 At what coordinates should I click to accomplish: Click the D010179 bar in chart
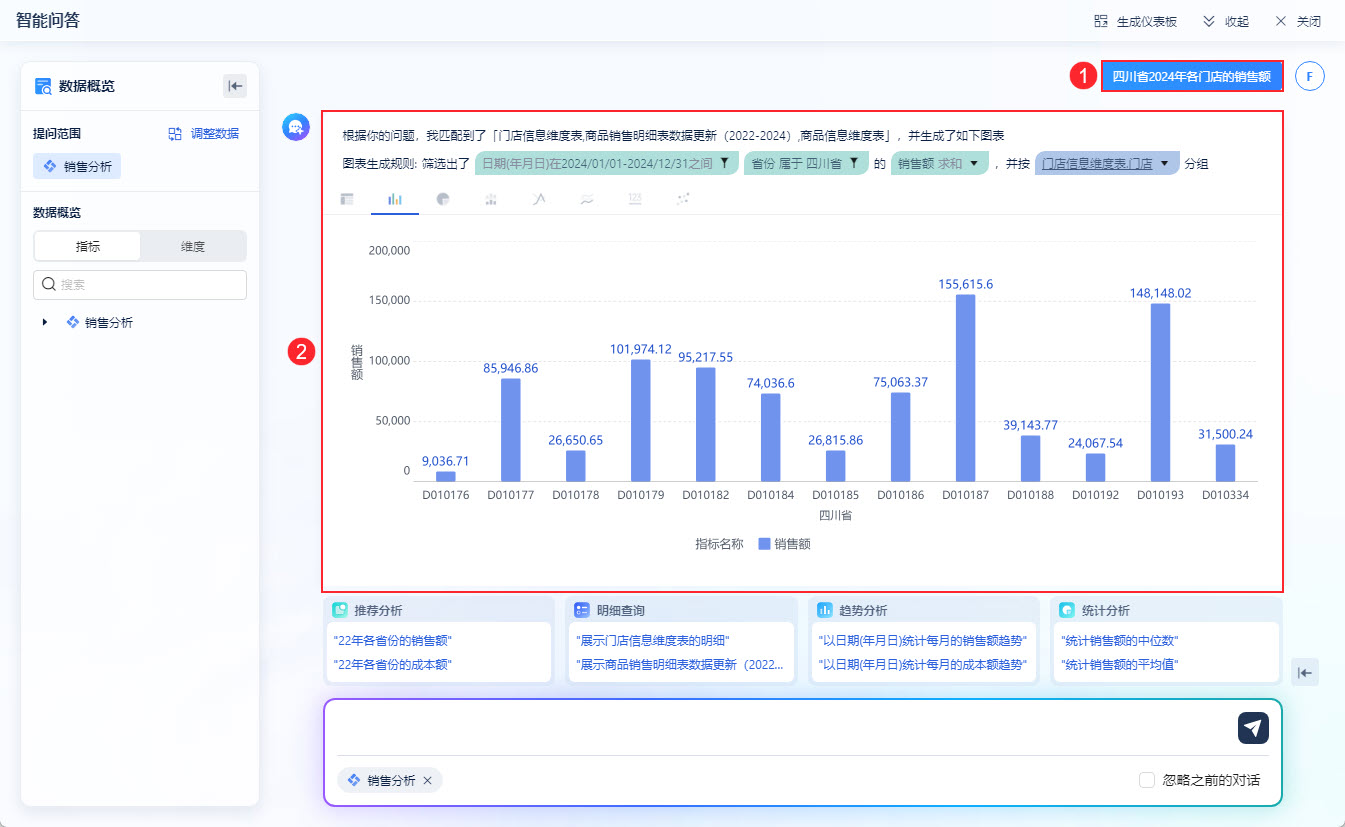[641, 421]
